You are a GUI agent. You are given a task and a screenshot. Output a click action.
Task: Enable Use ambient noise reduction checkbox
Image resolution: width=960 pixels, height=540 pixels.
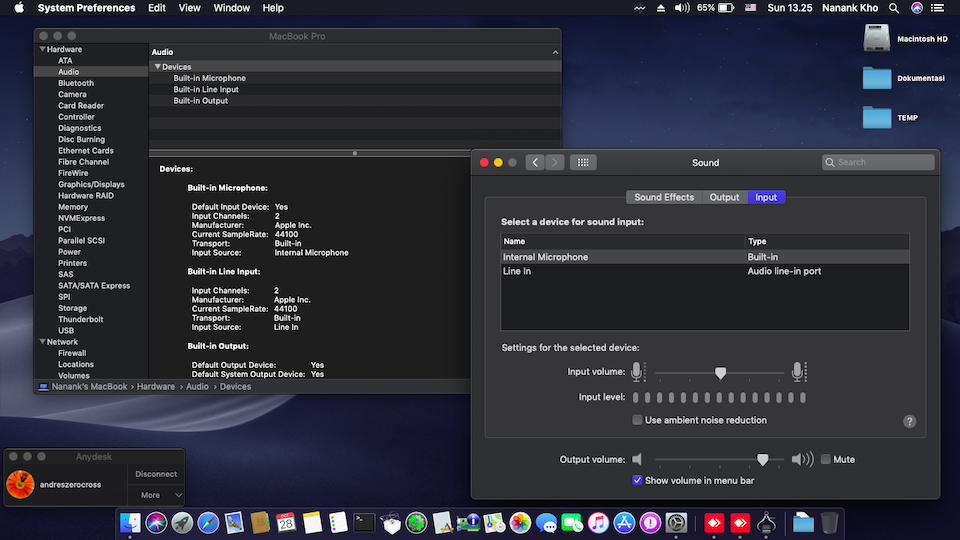637,420
